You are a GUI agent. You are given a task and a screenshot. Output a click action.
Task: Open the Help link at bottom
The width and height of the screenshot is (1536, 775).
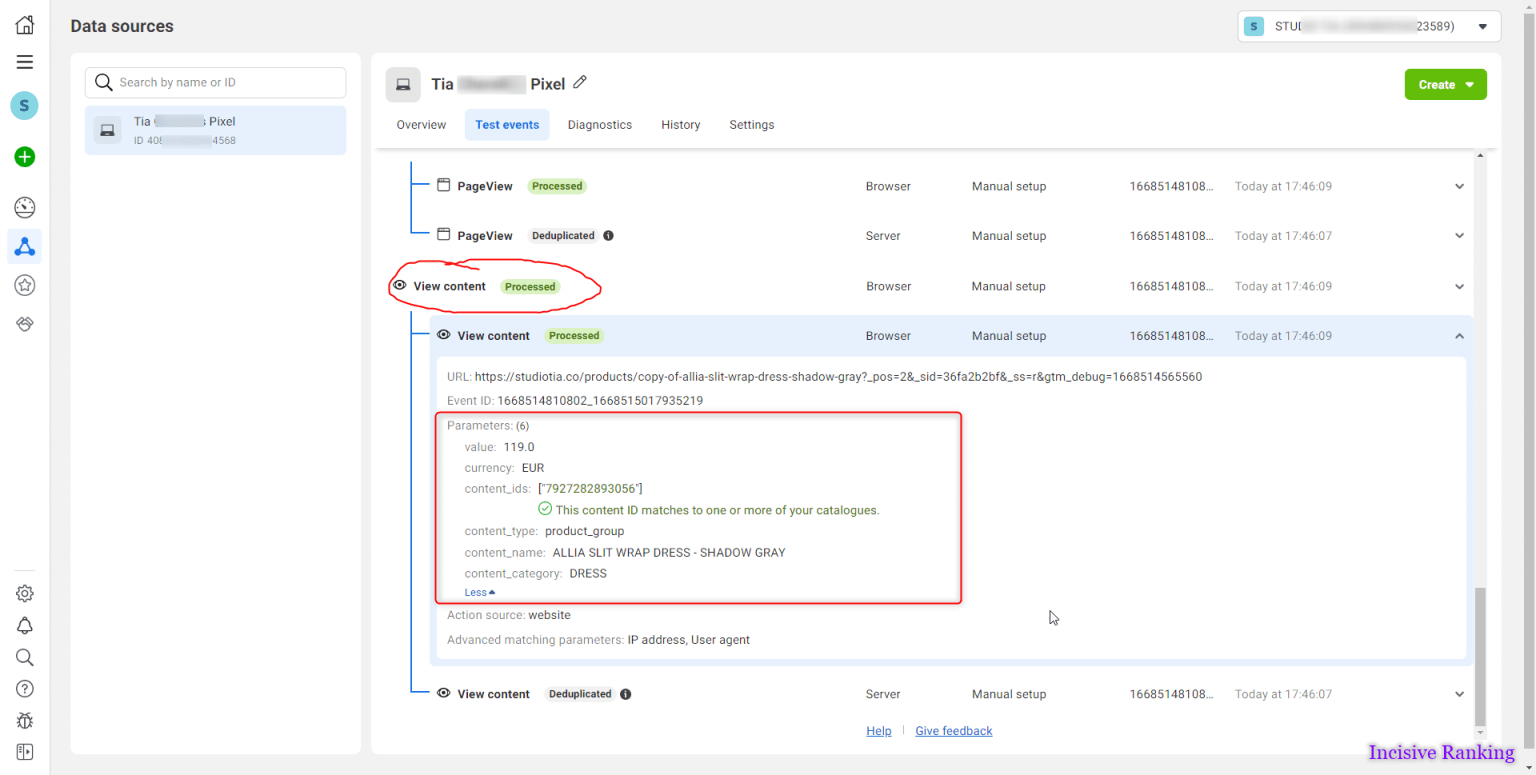pyautogui.click(x=879, y=731)
